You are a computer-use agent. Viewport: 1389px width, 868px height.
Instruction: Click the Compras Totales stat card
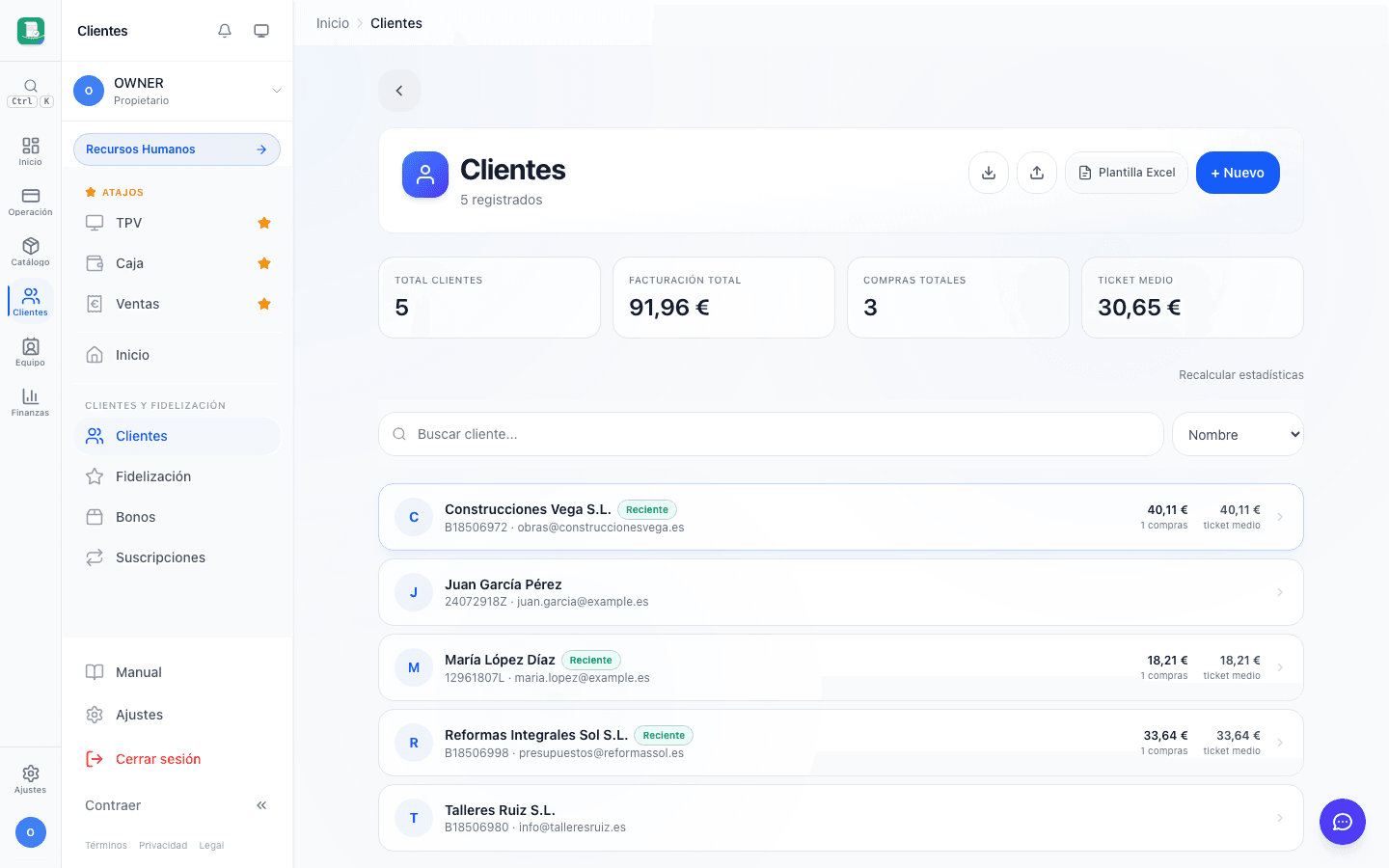958,297
